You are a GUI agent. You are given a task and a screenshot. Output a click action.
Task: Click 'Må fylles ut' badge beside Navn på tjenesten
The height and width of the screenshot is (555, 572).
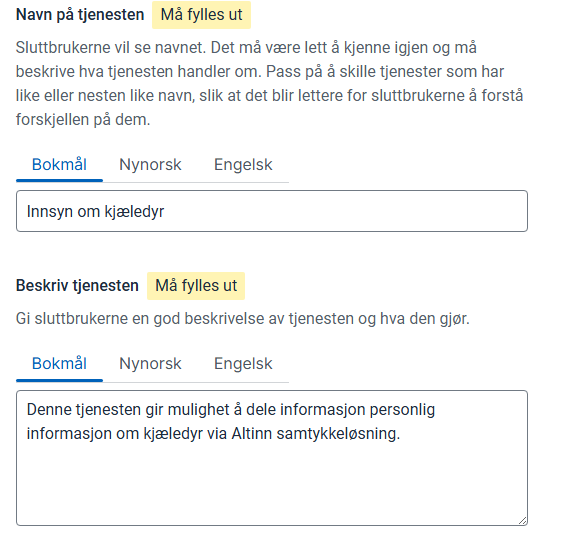[x=201, y=15]
